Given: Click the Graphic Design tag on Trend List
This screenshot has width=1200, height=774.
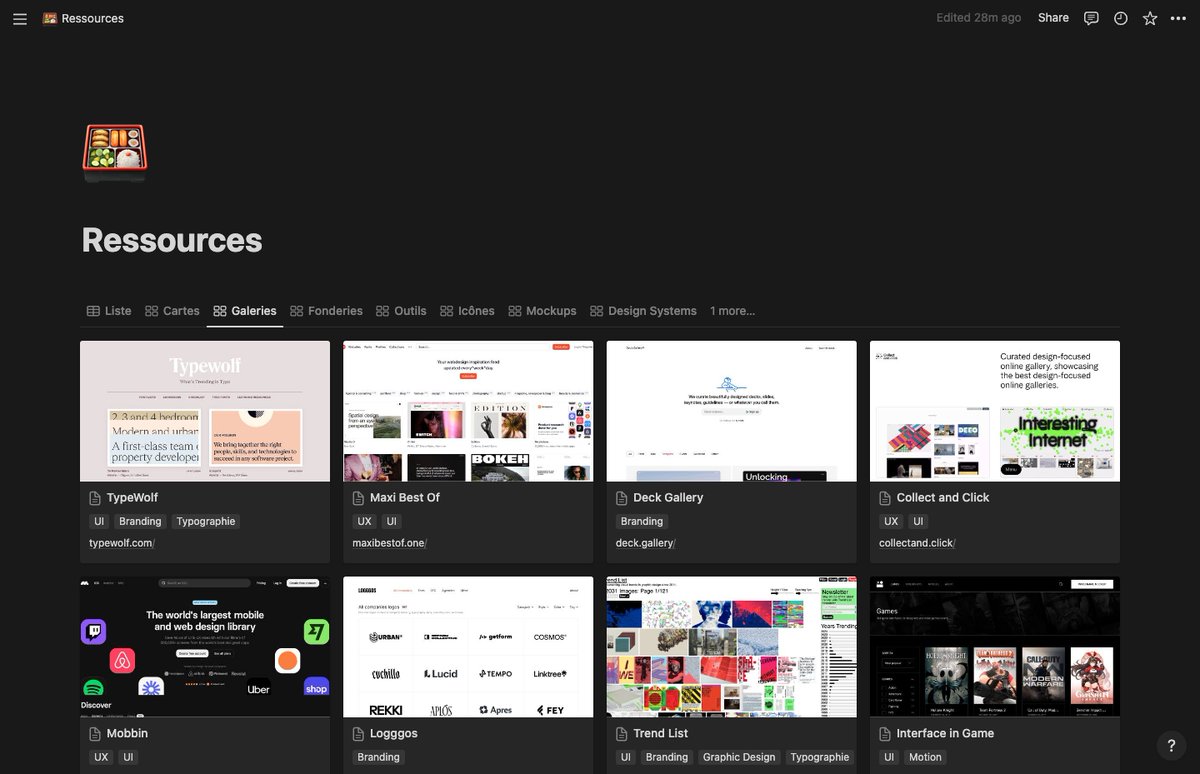Looking at the screenshot, I should 739,757.
